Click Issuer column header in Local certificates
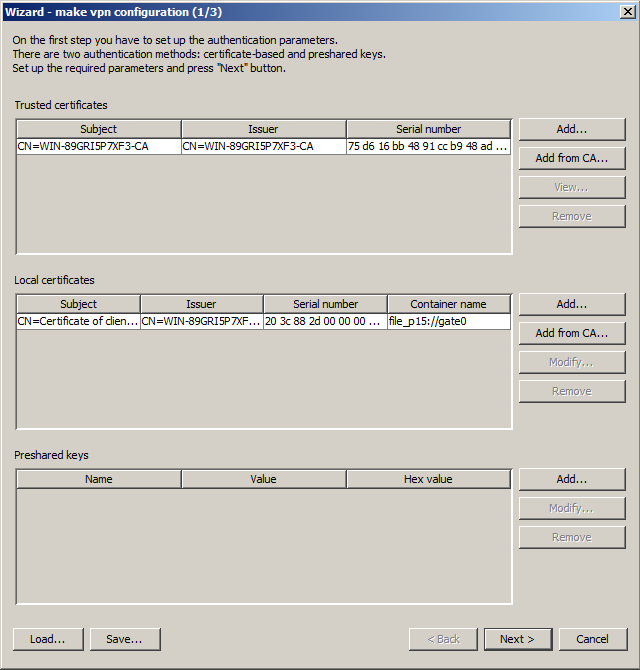The width and height of the screenshot is (640, 670). pyautogui.click(x=202, y=304)
